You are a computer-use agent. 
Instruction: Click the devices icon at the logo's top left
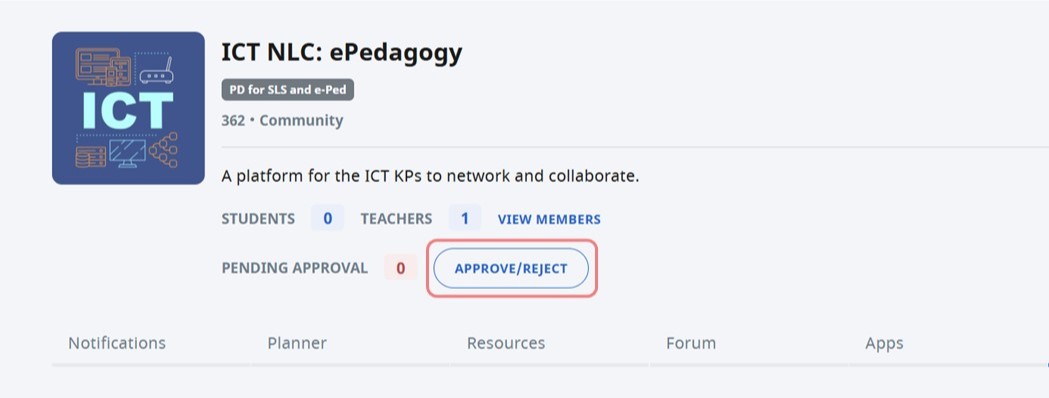(102, 66)
